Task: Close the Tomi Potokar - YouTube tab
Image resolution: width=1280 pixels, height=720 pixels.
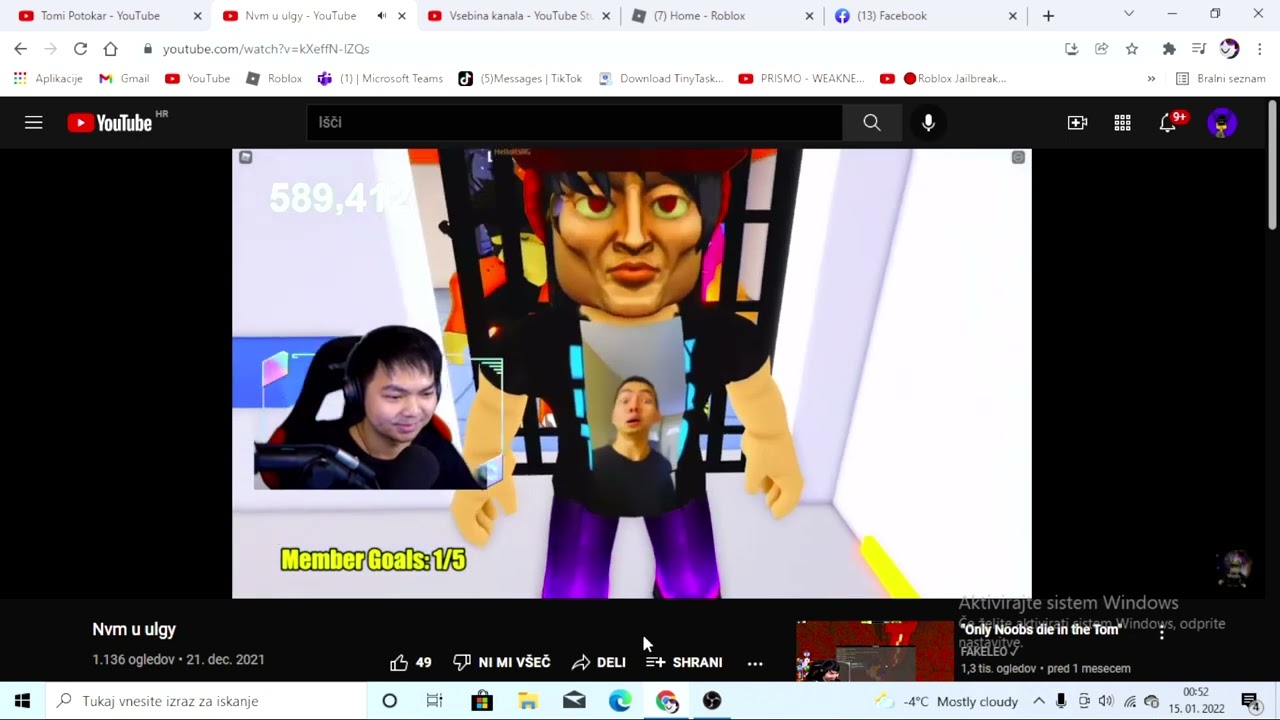Action: tap(197, 16)
